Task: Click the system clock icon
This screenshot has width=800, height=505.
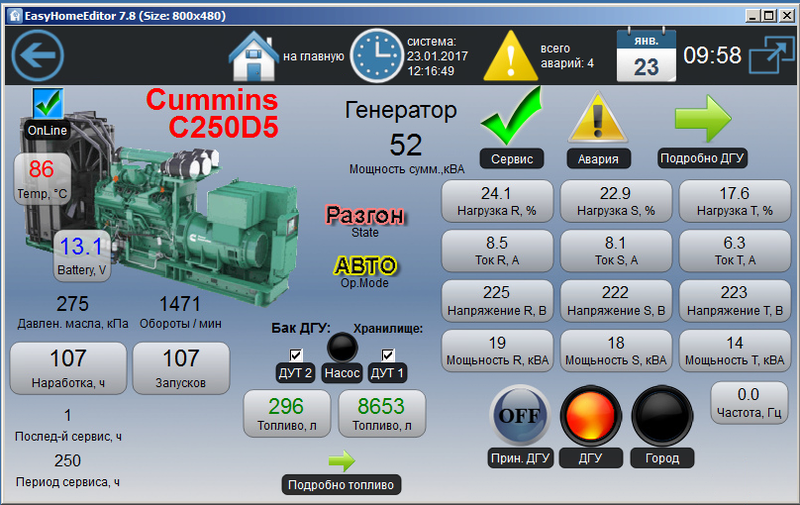Action: pos(375,56)
